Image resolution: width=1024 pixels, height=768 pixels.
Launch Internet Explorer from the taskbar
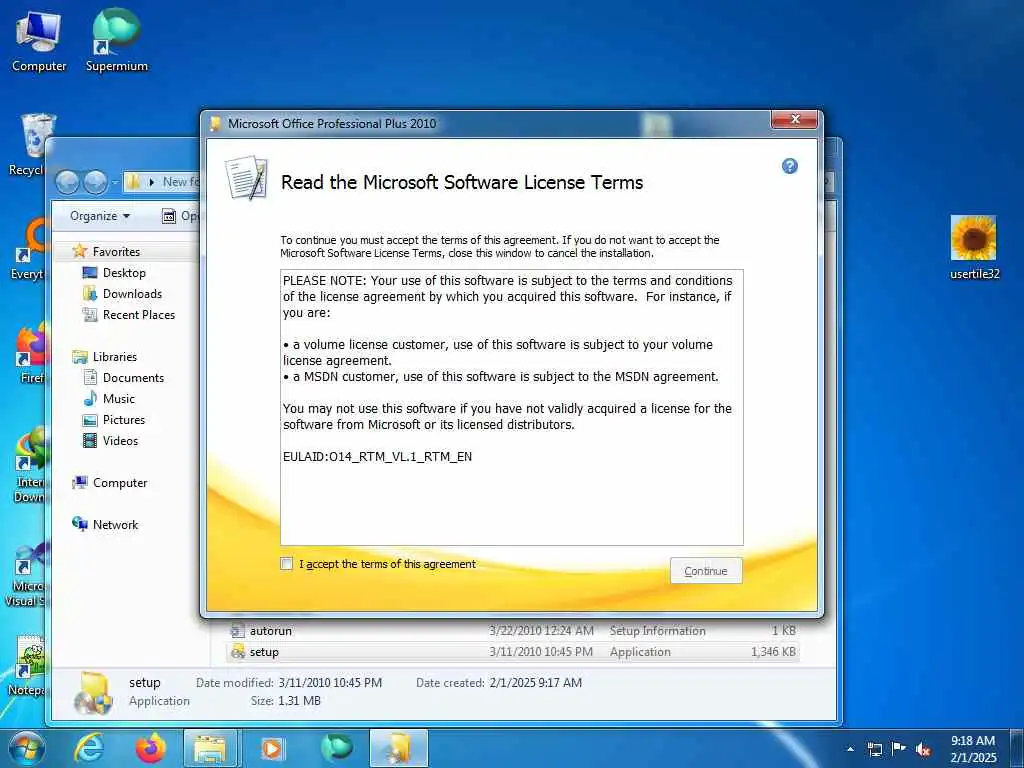point(88,748)
